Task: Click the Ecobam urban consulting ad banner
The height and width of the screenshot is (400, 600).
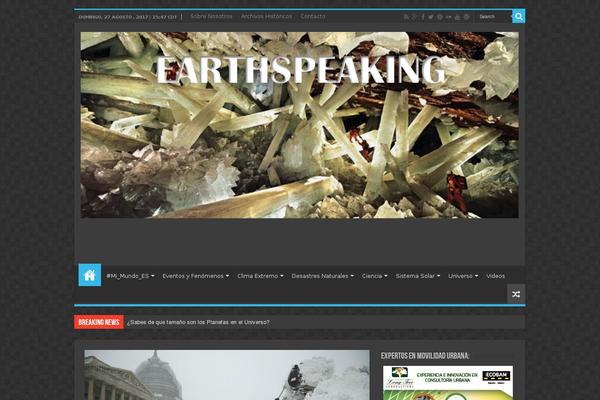Action: click(x=448, y=383)
